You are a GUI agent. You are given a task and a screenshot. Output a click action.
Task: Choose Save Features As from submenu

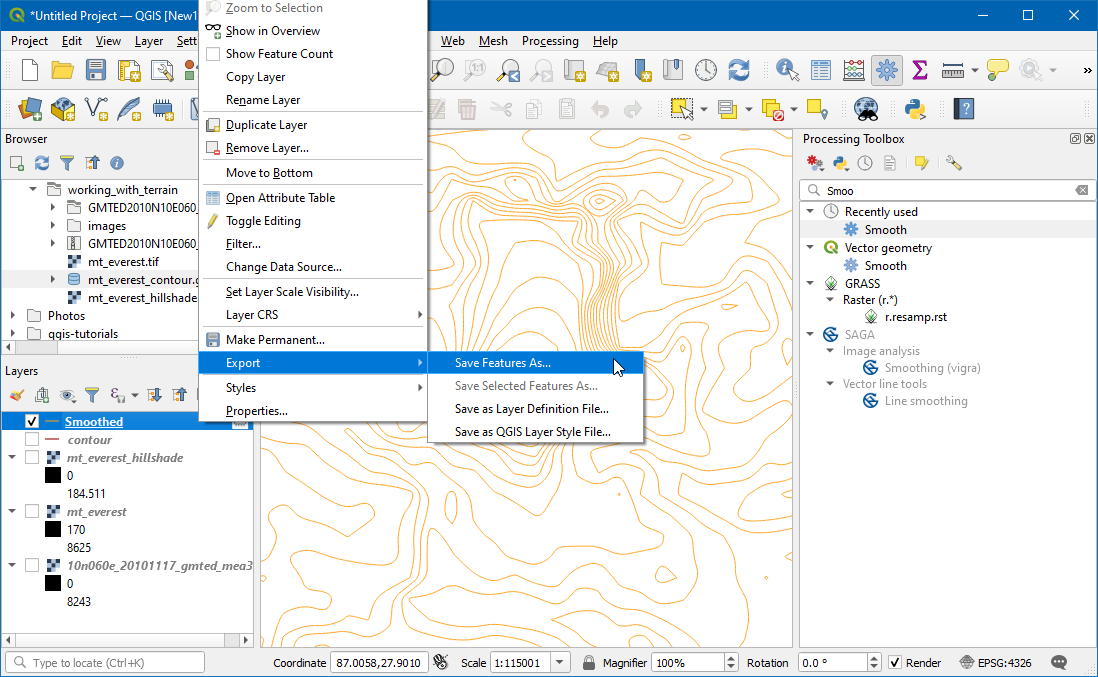point(502,363)
